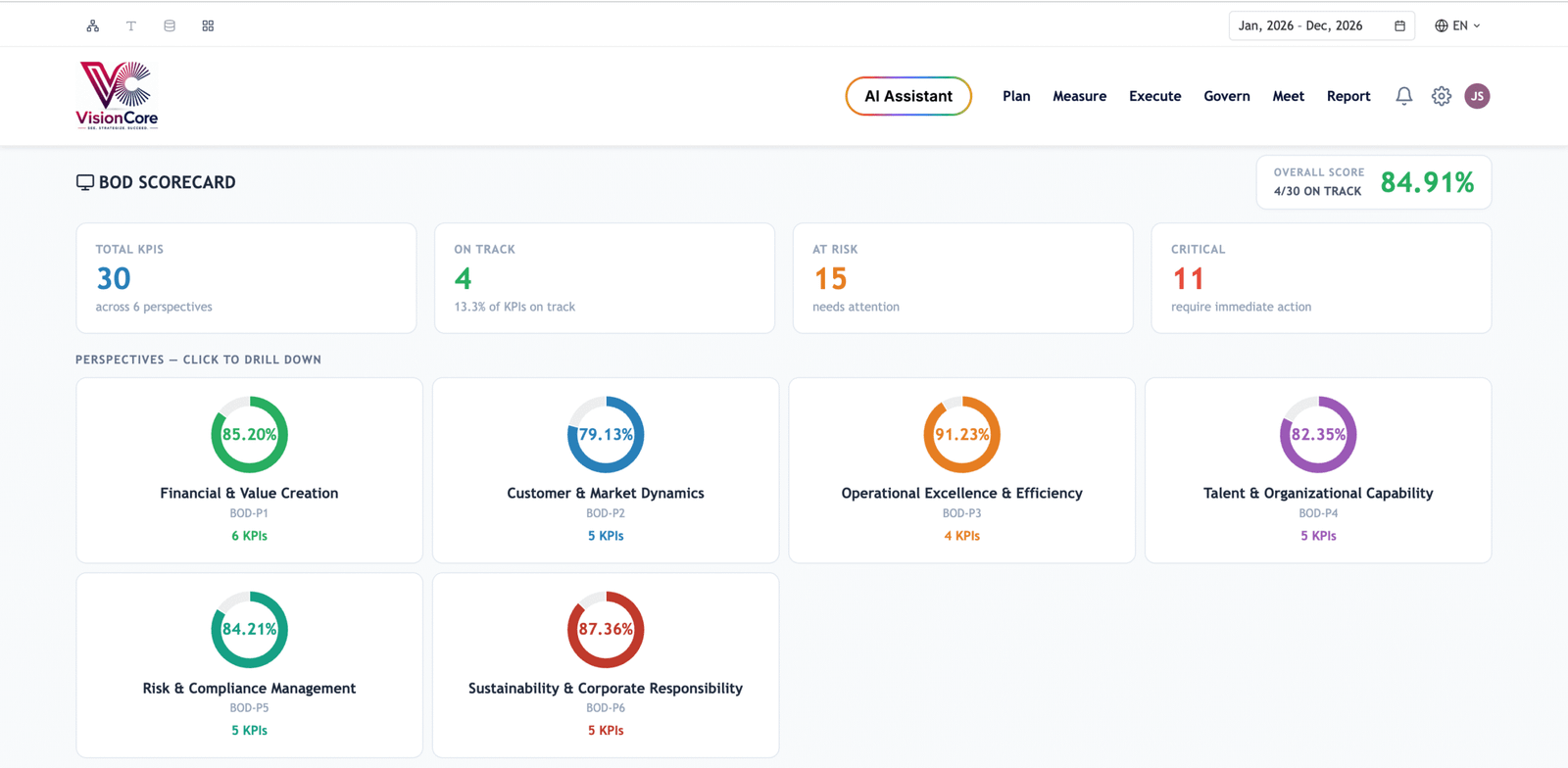Click the Overall Score 84.91% card
This screenshot has width=1568, height=768.
tap(1374, 182)
